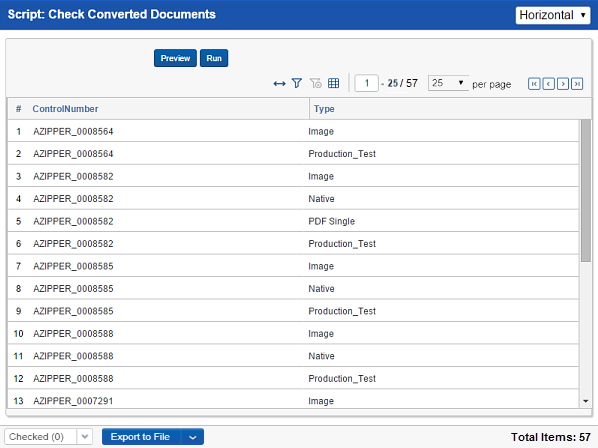Click the PDF Single cell in row 5
598x448 pixels.
331,221
